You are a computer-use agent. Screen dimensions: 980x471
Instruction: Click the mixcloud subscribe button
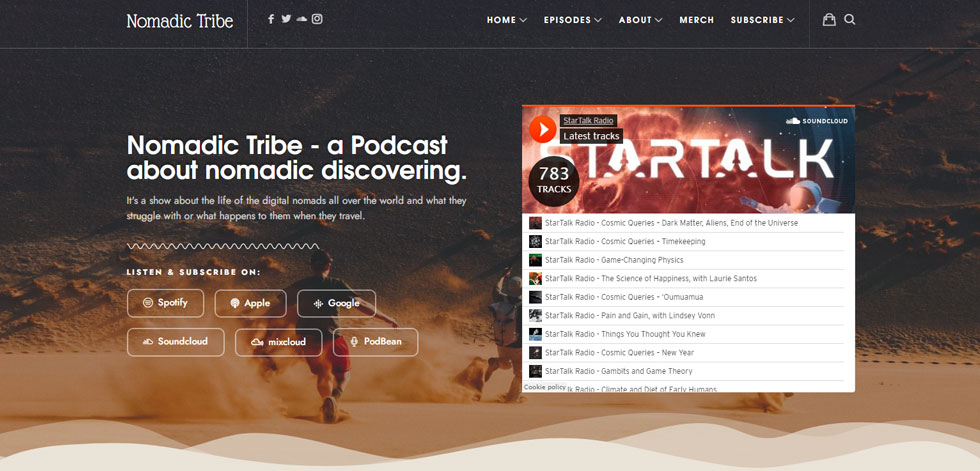tap(279, 342)
